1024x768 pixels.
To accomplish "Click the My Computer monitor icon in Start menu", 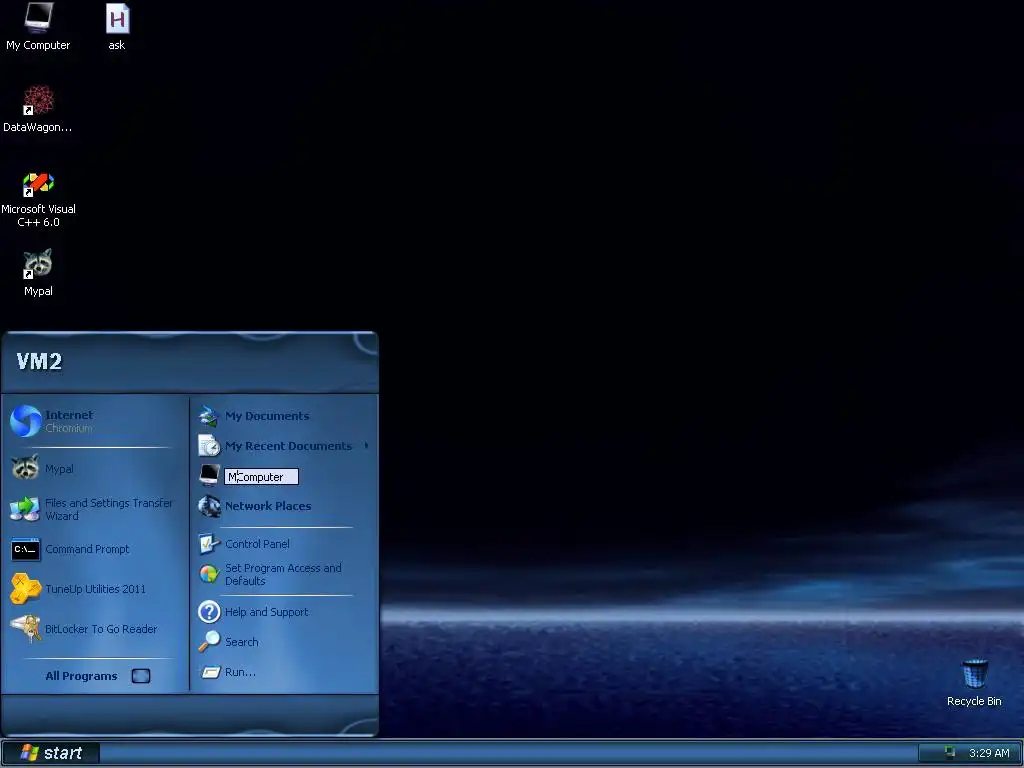I will (209, 475).
